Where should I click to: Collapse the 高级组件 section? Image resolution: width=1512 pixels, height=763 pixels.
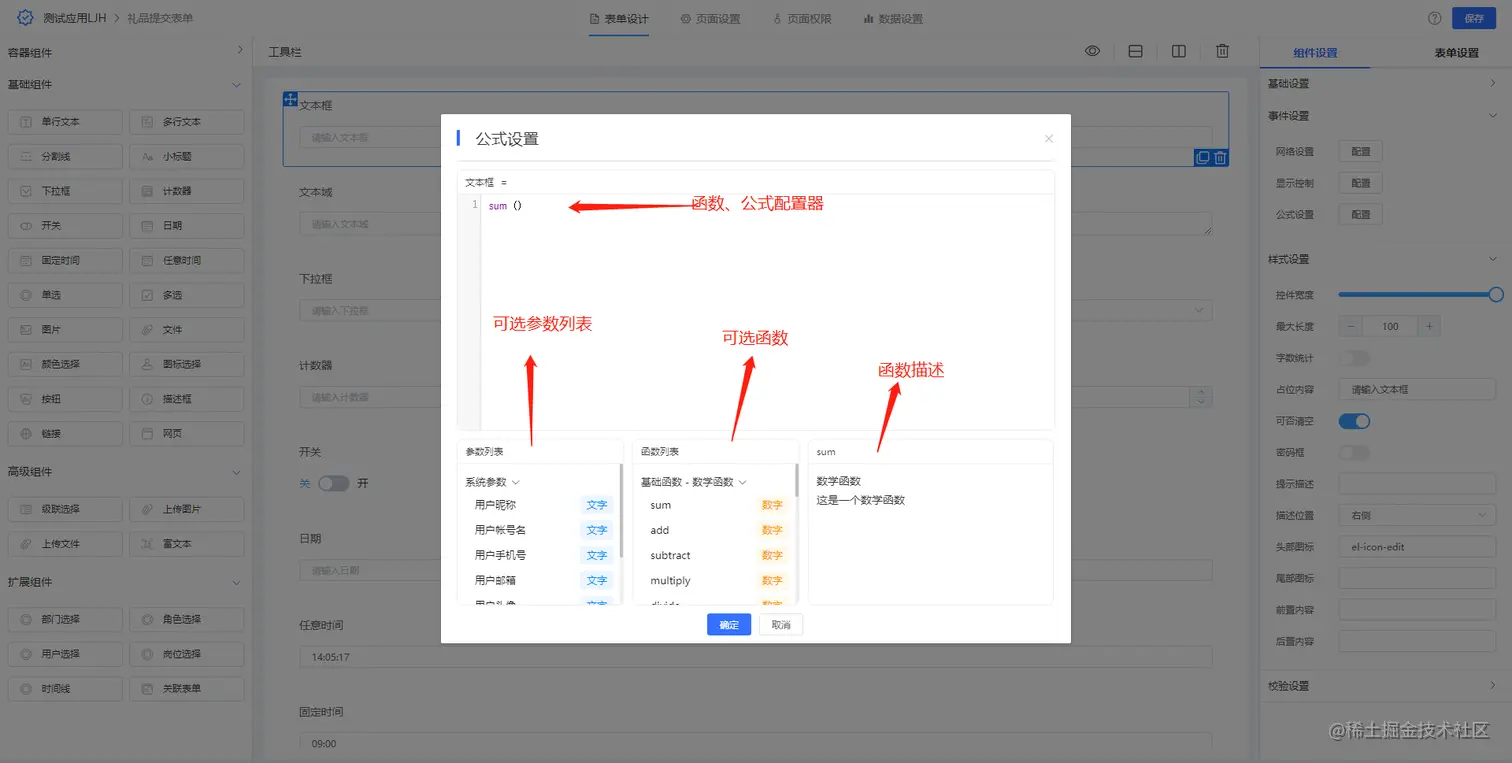[x=126, y=472]
